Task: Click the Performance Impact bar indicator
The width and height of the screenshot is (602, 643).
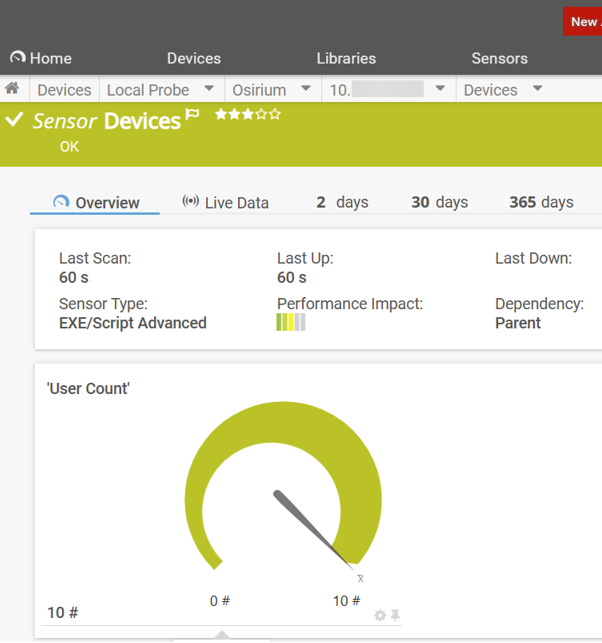Action: click(x=291, y=323)
